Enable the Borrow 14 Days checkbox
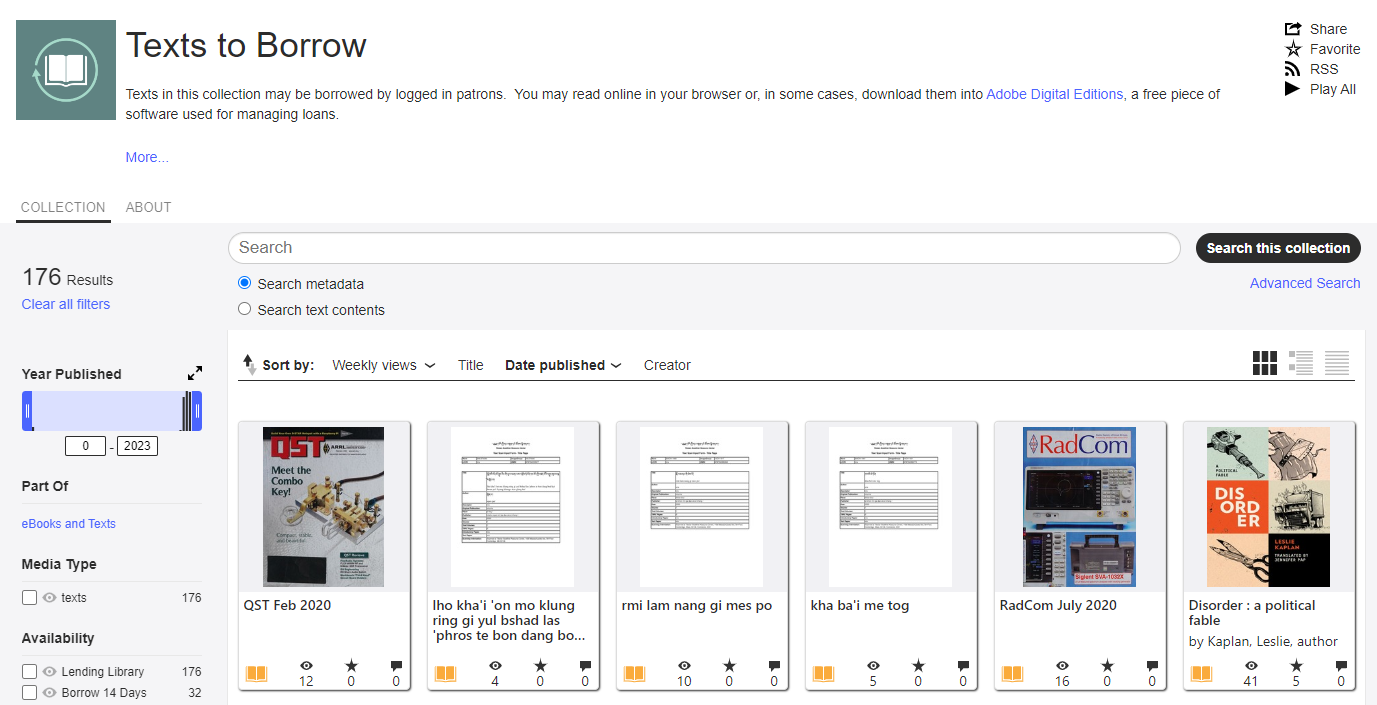The image size is (1377, 705). 30,693
